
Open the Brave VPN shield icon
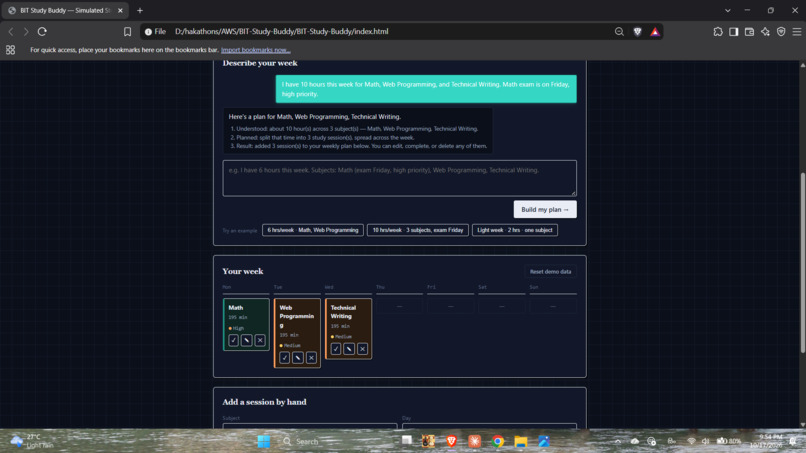[781, 31]
